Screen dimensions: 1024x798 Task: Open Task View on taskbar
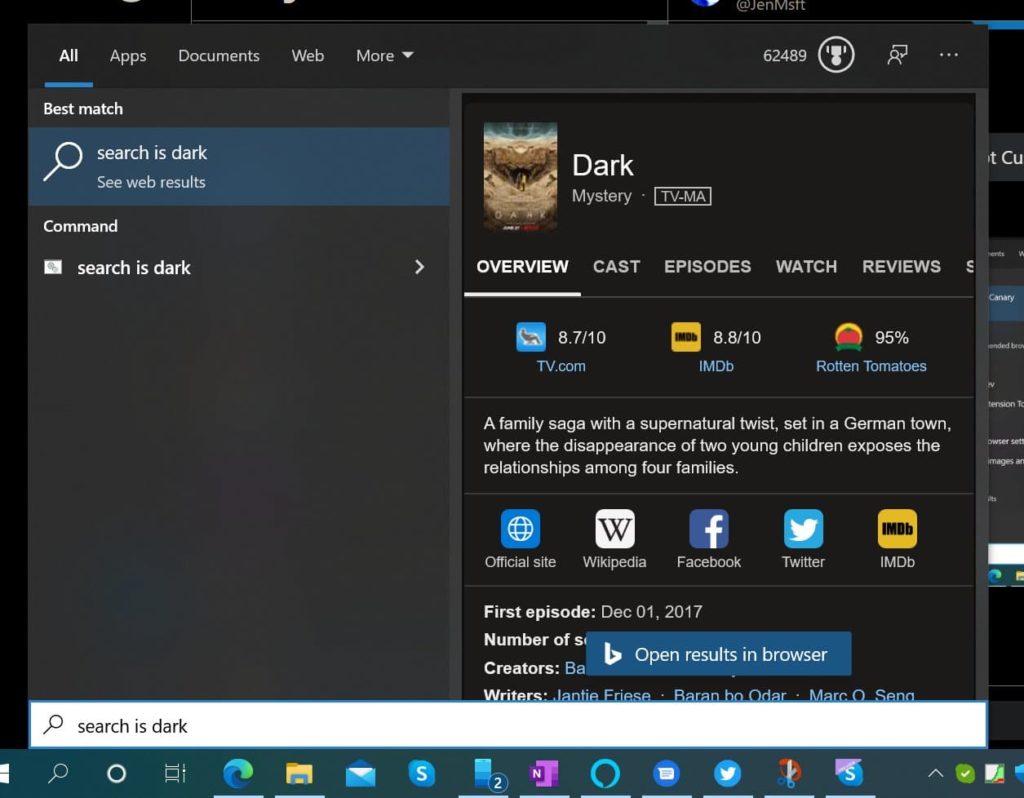point(175,774)
